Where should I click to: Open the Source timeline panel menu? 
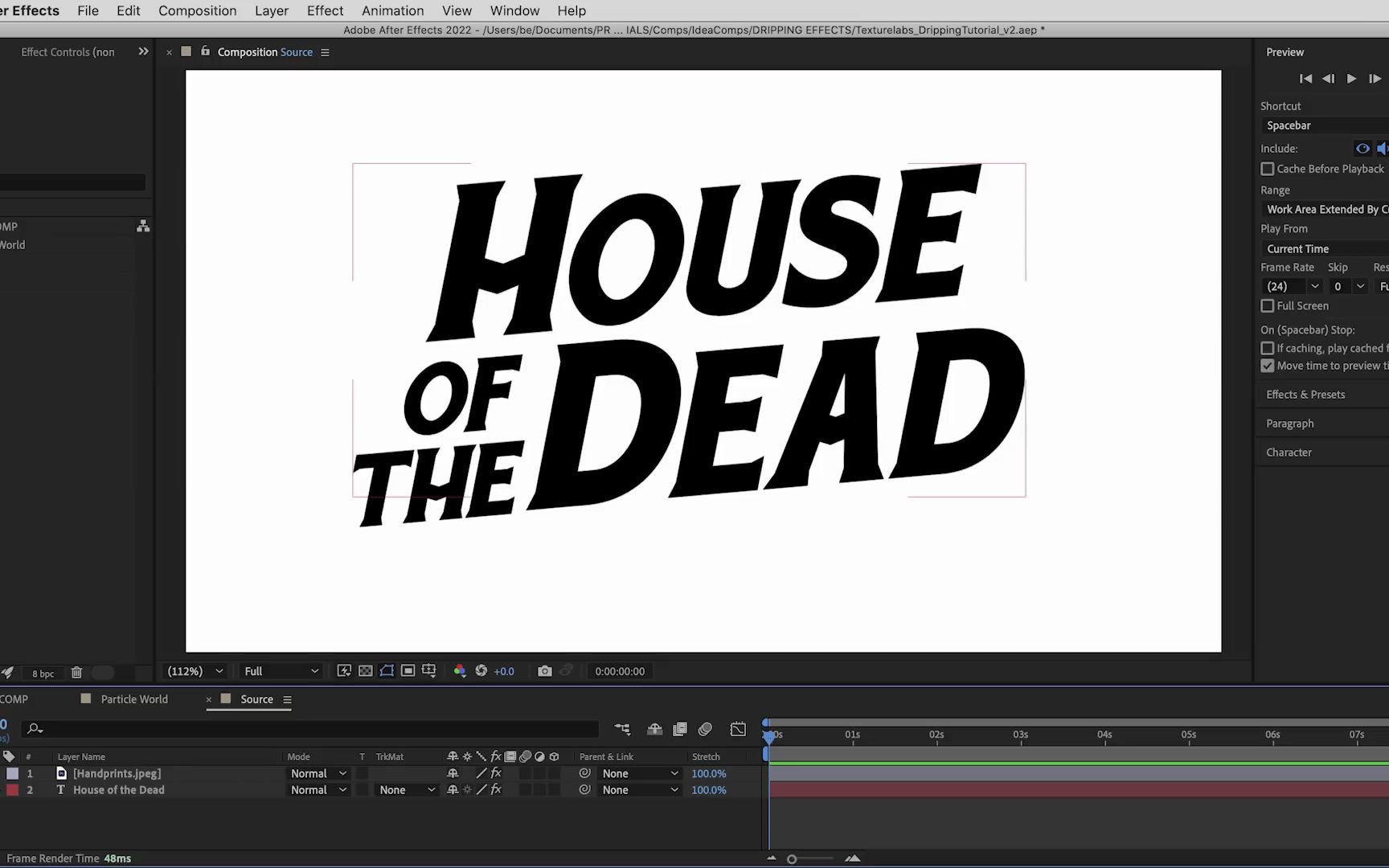287,700
